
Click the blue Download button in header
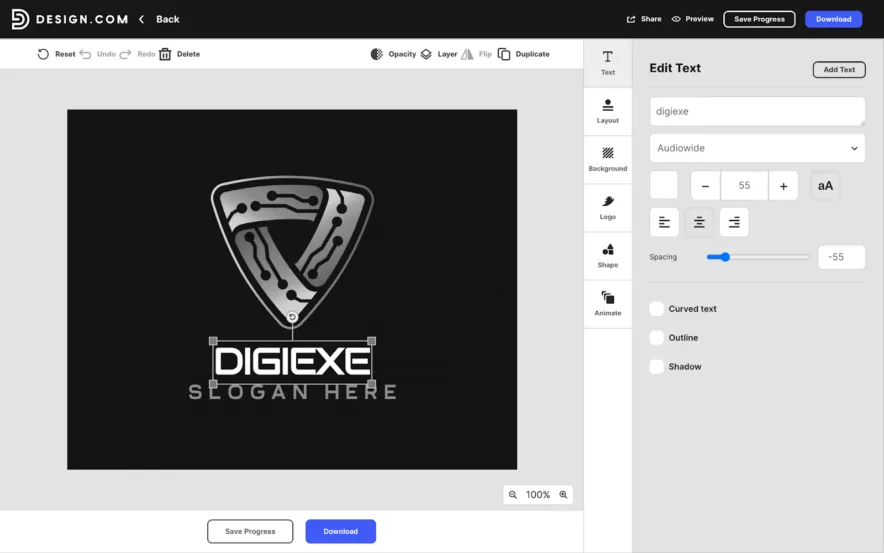point(833,19)
